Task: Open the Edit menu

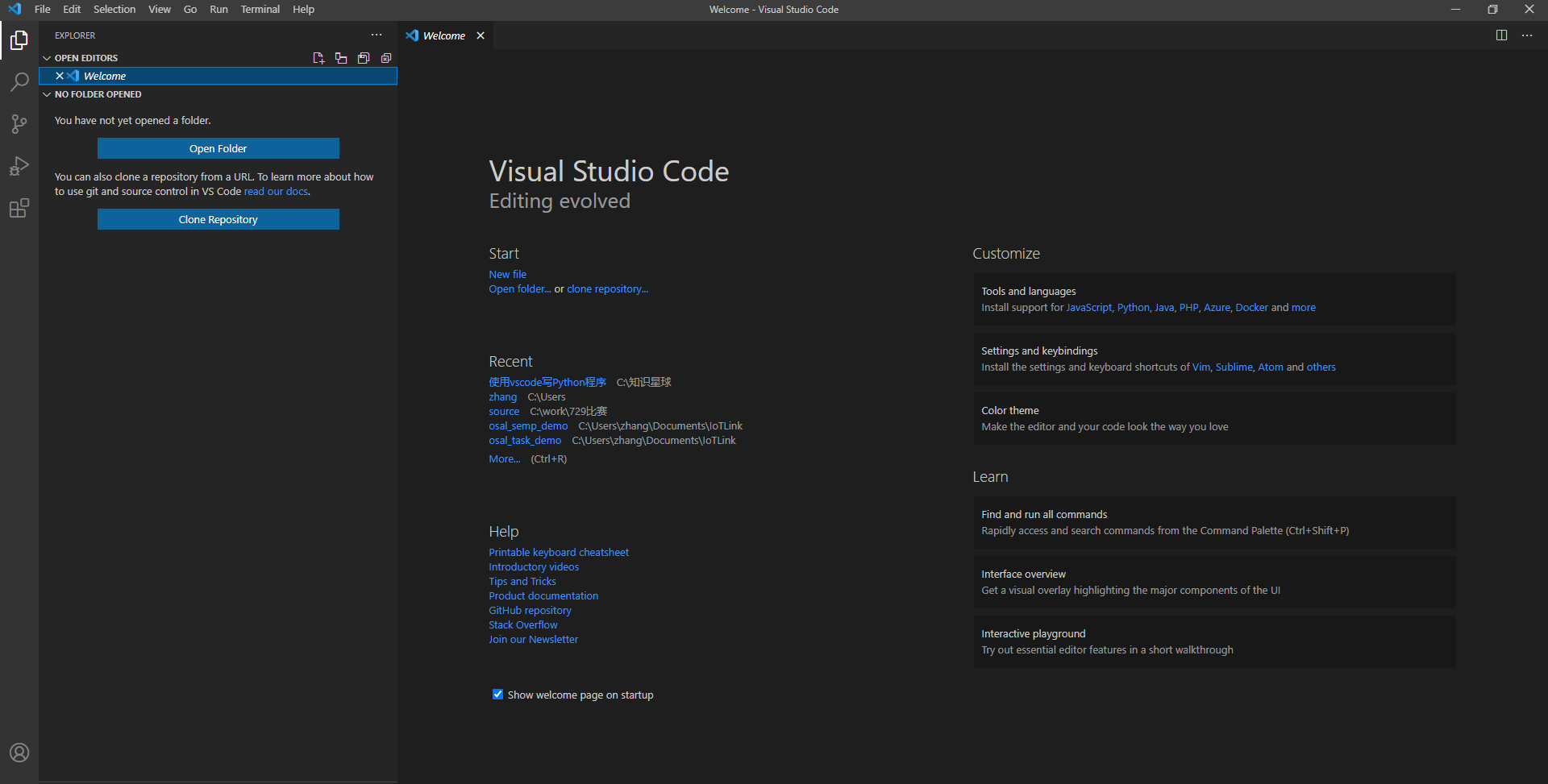Action: pos(72,10)
